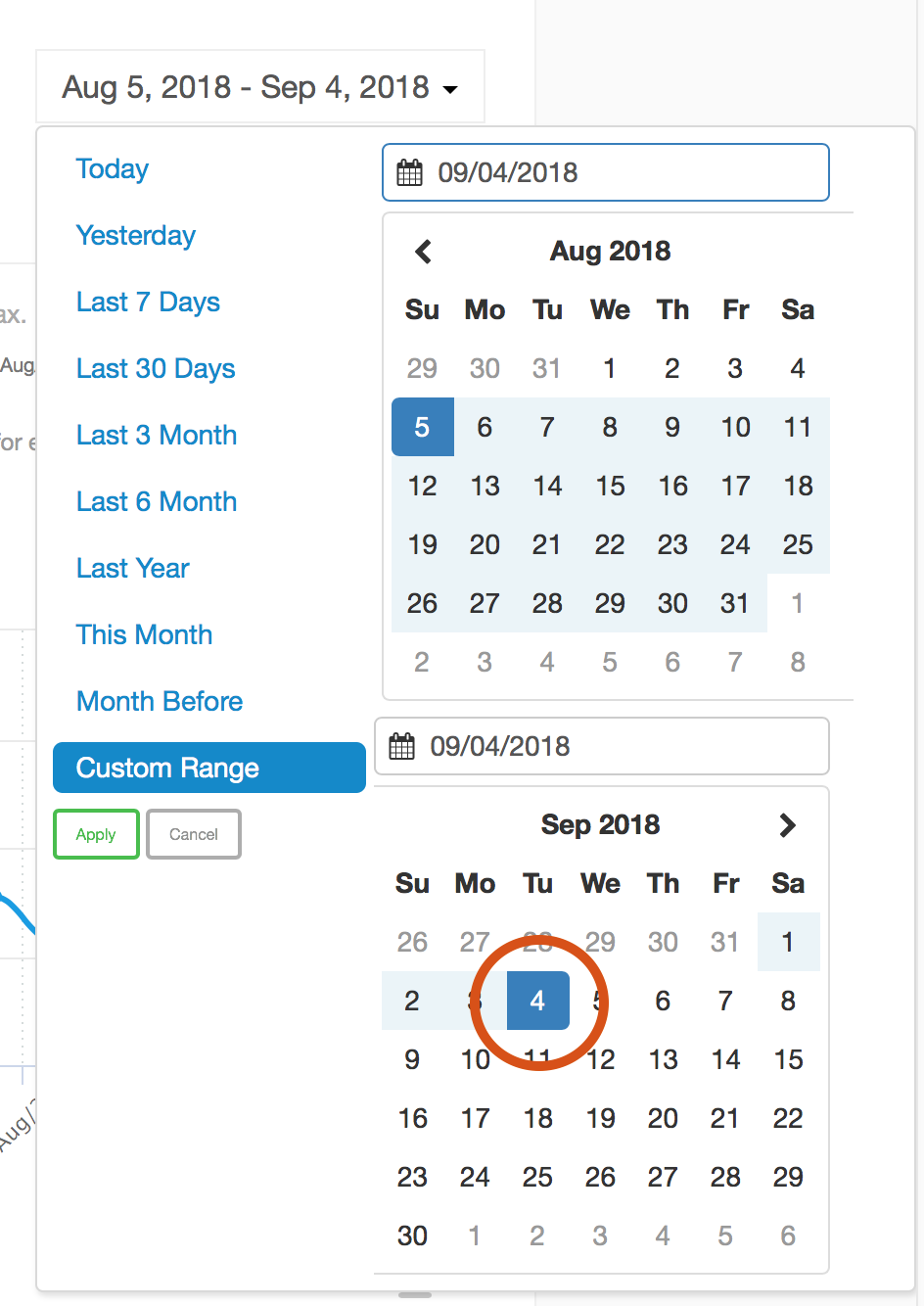The image size is (924, 1306).
Task: Click the Cancel button
Action: pos(194,834)
